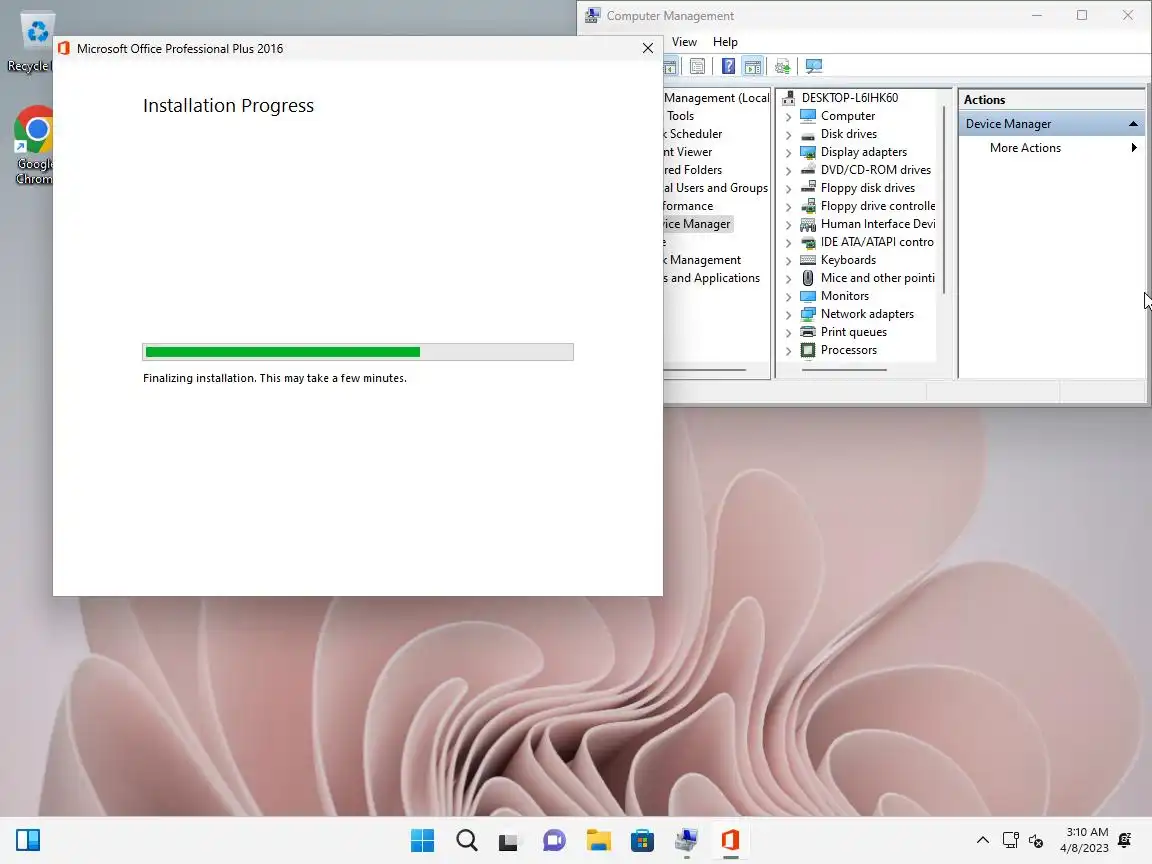Click the device list horizontal scrollbar
Viewport: 1152px width, 864px height.
pyautogui.click(x=843, y=370)
